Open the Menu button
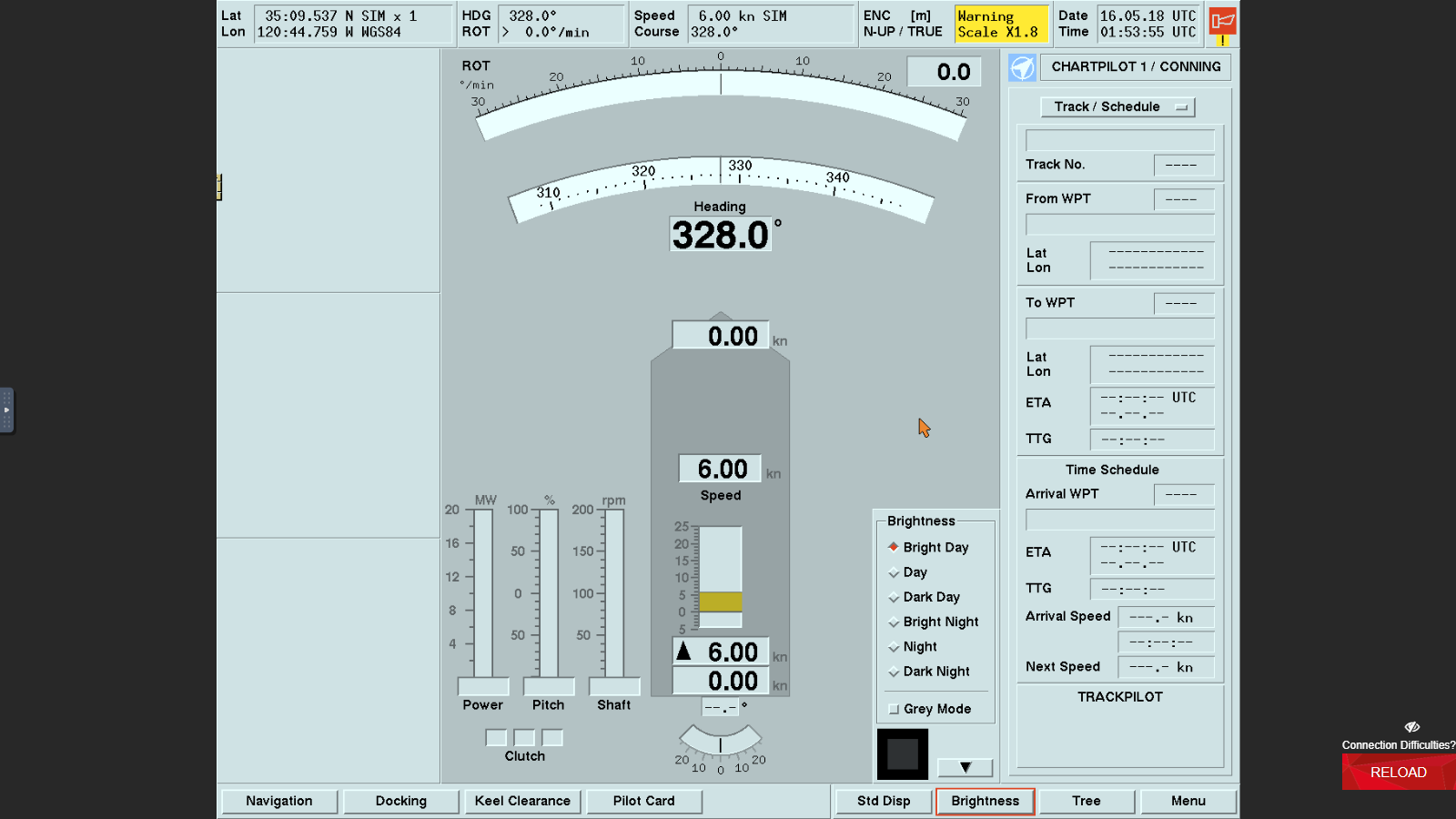Viewport: 1456px width, 819px height. 1188,801
